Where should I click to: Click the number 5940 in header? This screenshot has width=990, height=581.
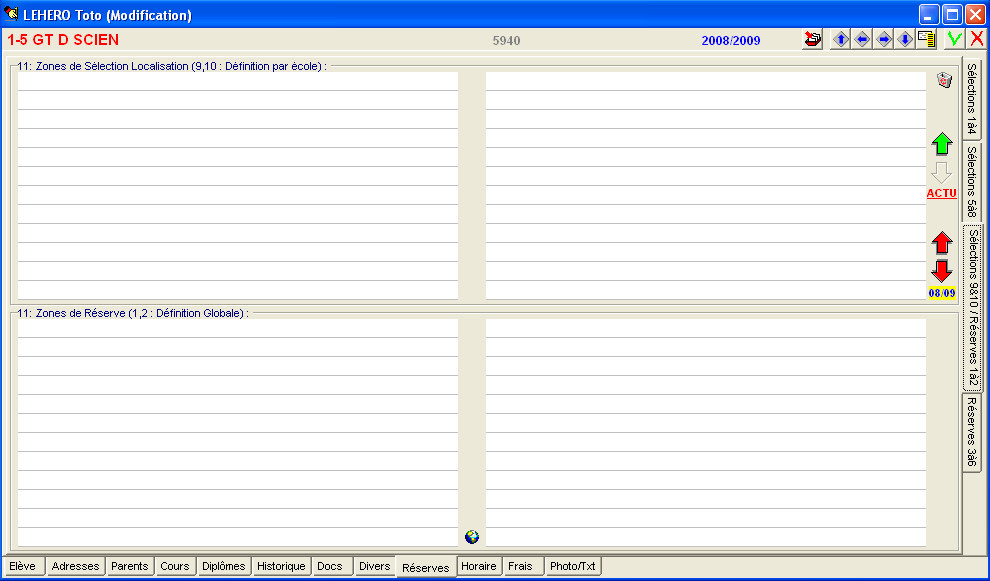coord(506,40)
